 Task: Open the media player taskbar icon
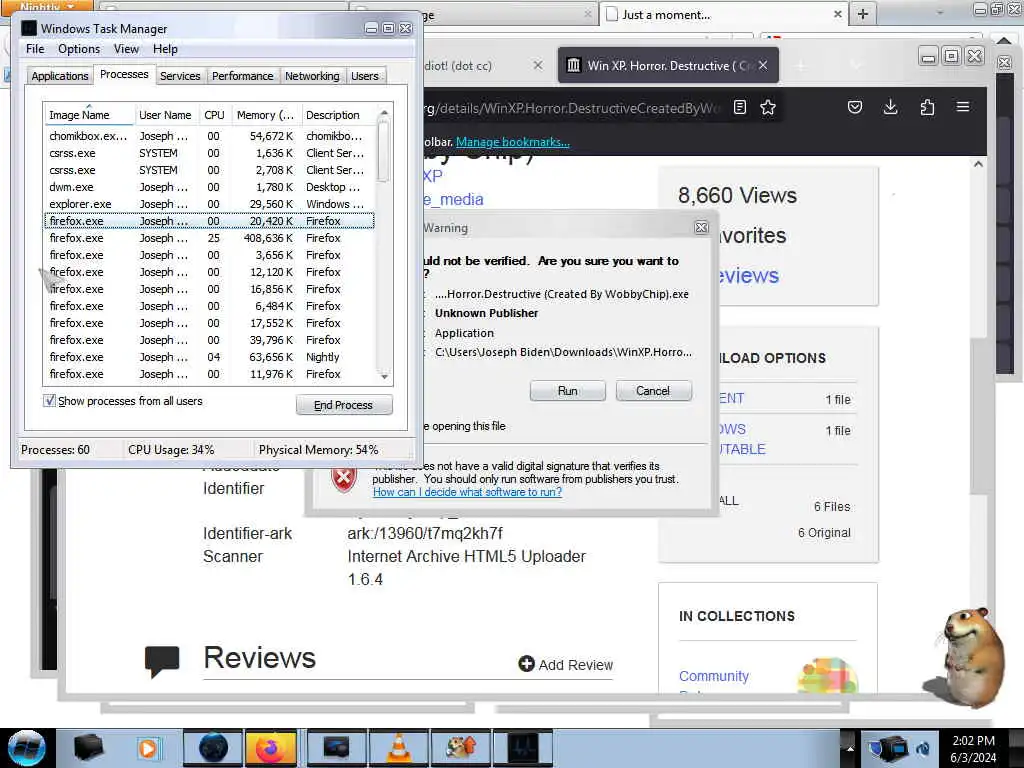point(148,748)
